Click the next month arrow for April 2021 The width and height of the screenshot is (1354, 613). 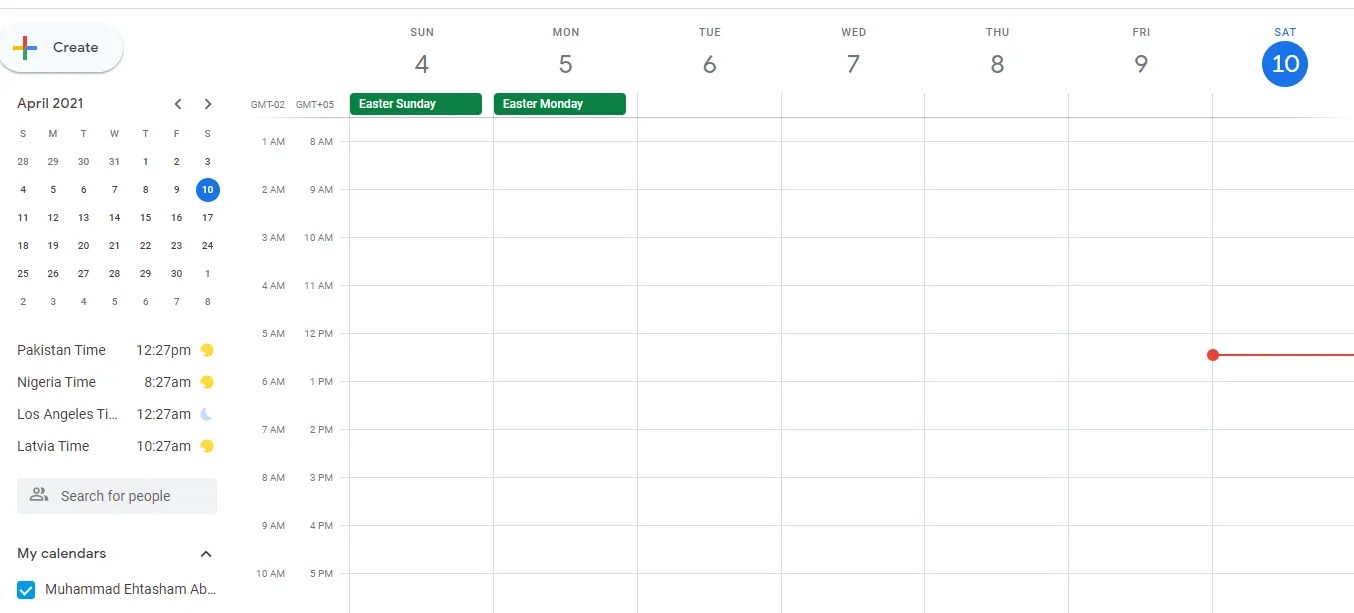point(208,103)
